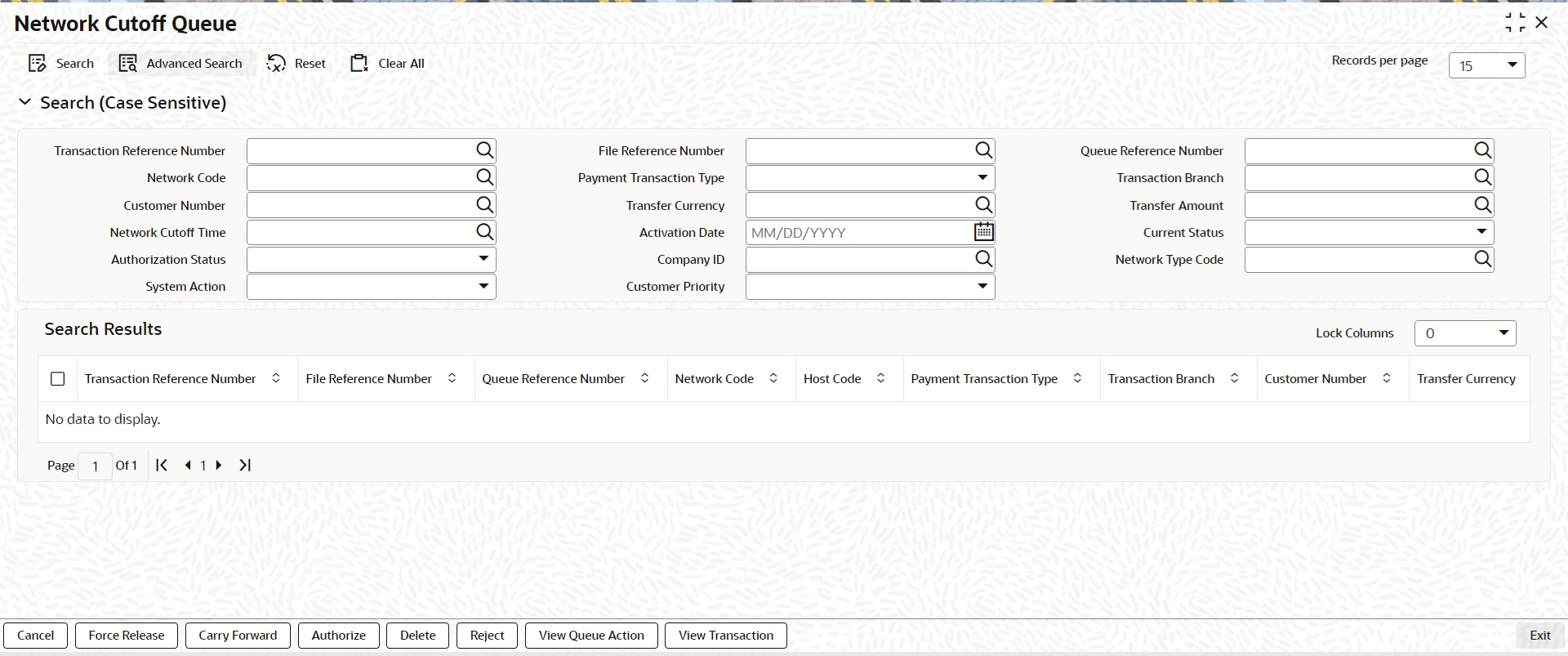Open lookup for Network Cutoff Time
This screenshot has height=656, width=1568.
[484, 232]
